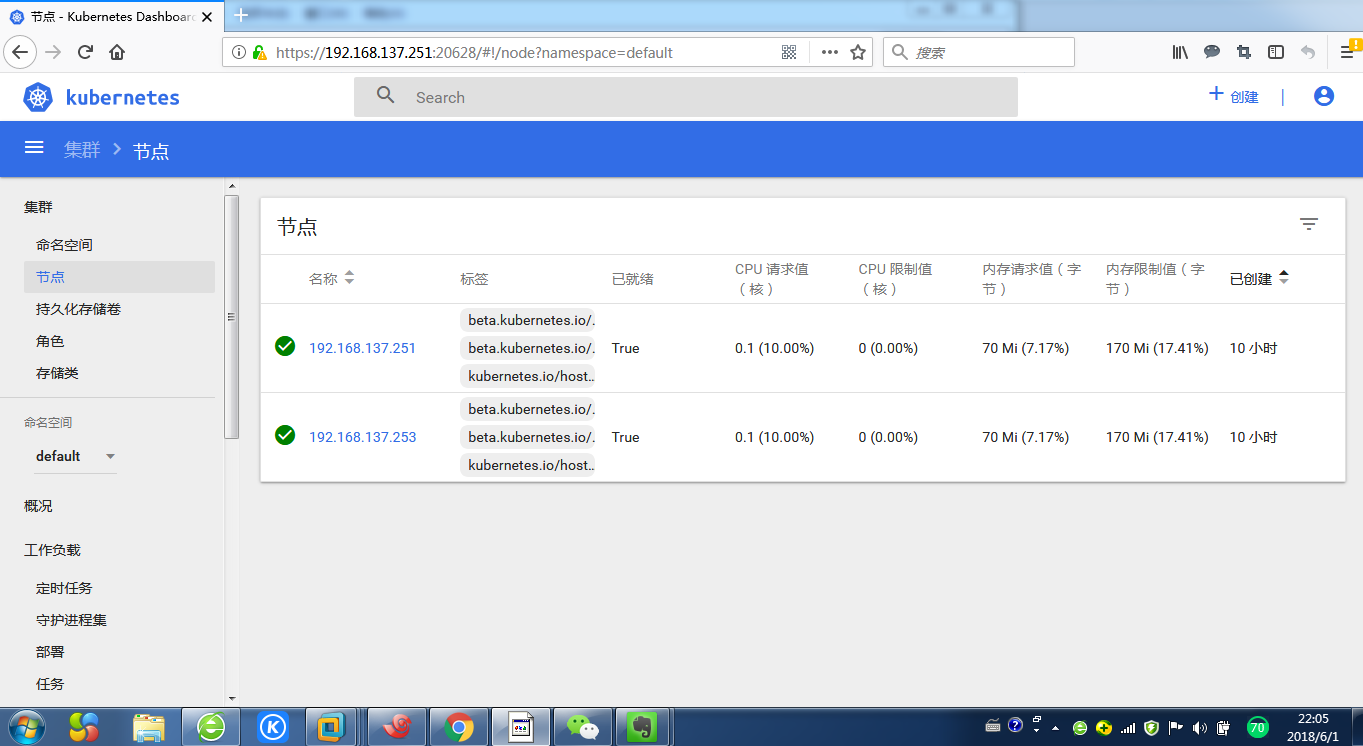The image size is (1363, 746).
Task: Click the 创建 button
Action: click(1233, 96)
